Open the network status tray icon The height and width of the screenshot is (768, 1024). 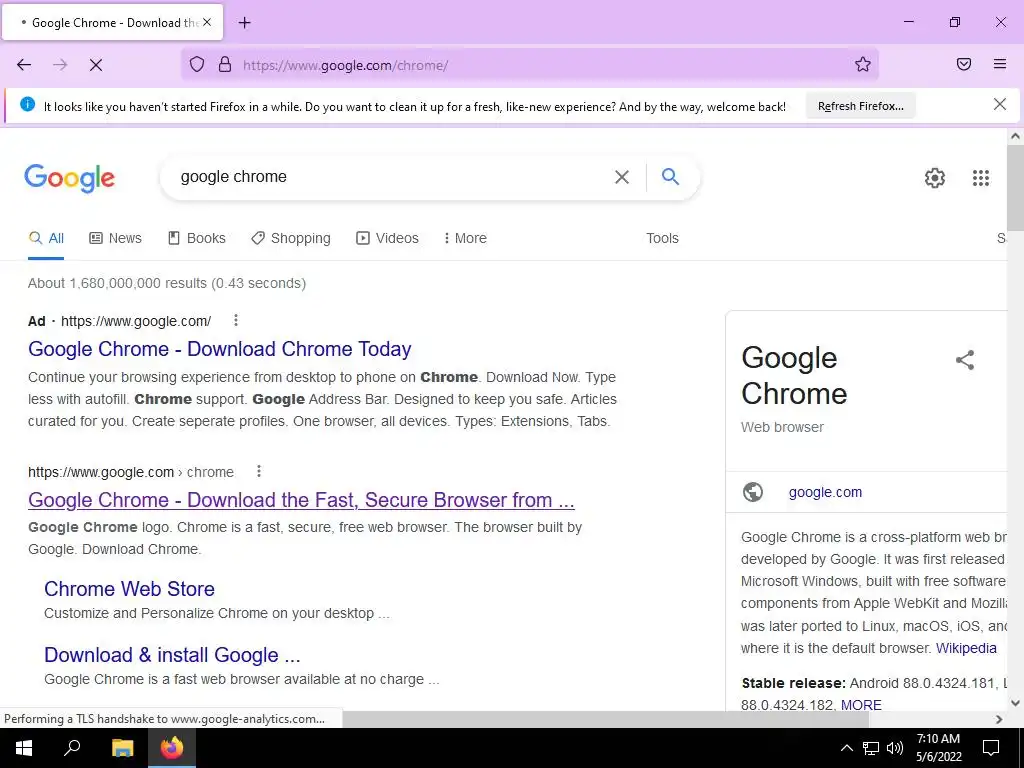click(871, 748)
